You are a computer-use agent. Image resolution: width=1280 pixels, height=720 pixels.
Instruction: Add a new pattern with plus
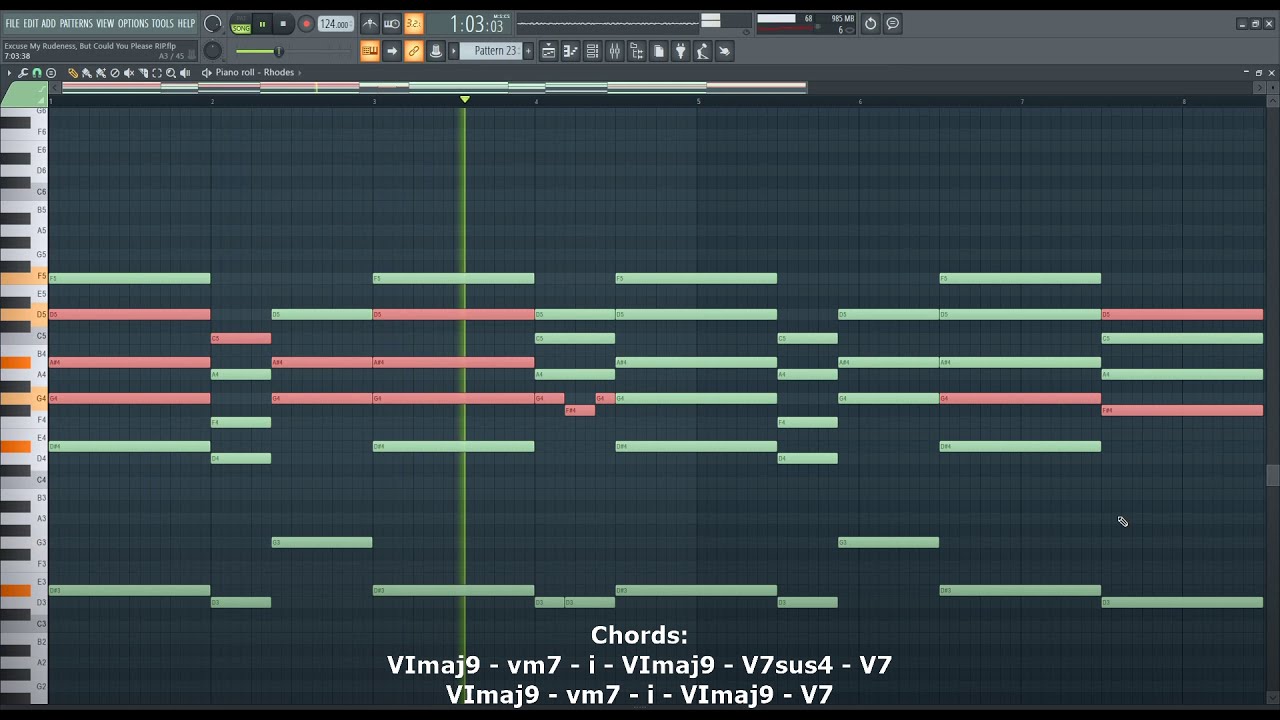click(527, 51)
